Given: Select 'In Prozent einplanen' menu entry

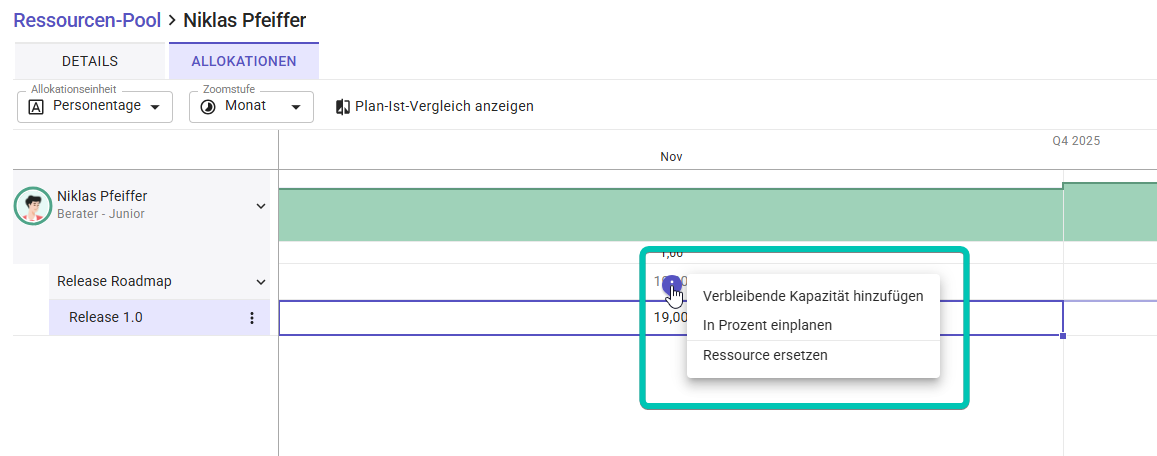Looking at the screenshot, I should click(x=767, y=325).
